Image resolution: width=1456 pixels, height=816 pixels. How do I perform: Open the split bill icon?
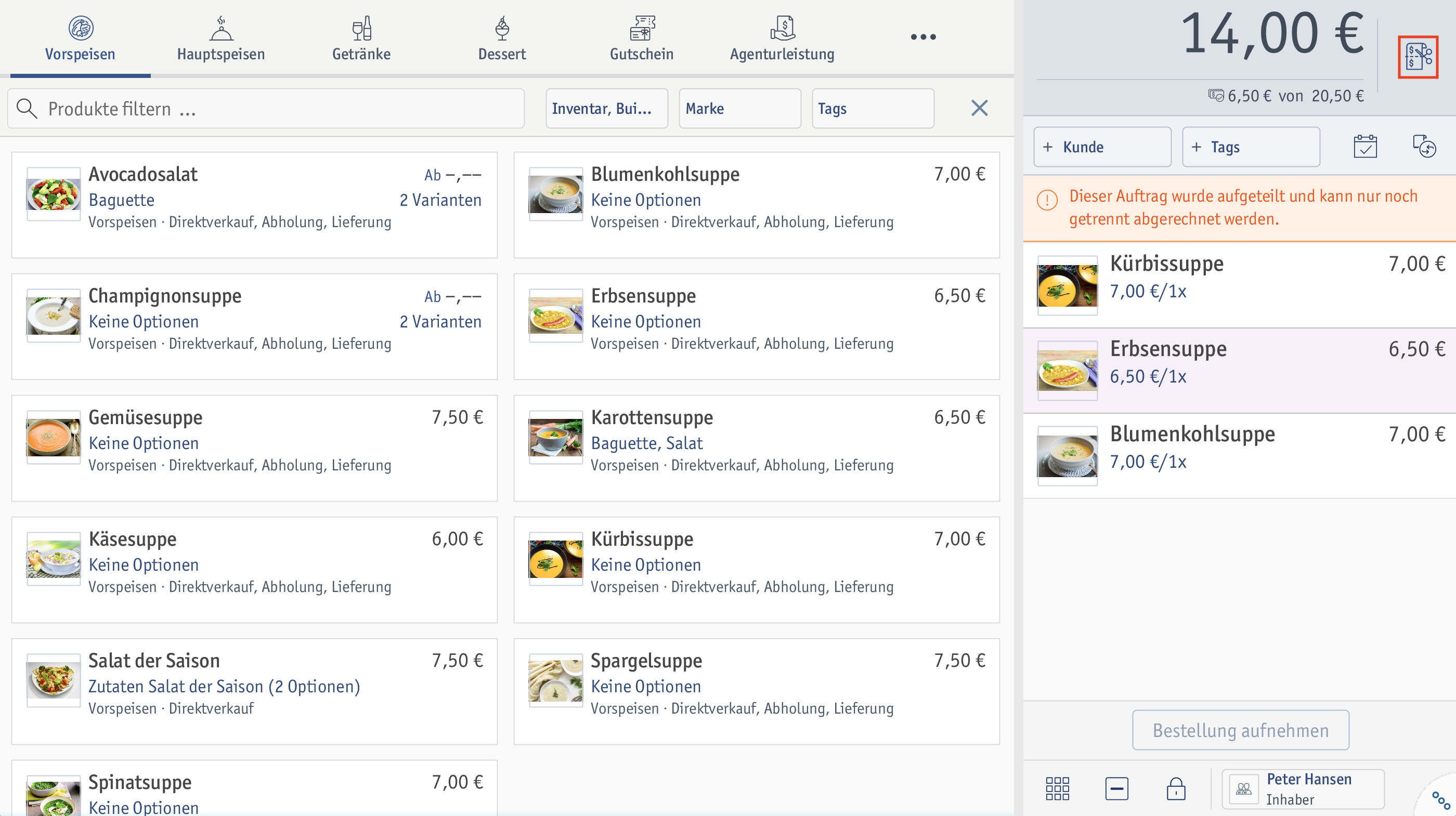pyautogui.click(x=1418, y=57)
